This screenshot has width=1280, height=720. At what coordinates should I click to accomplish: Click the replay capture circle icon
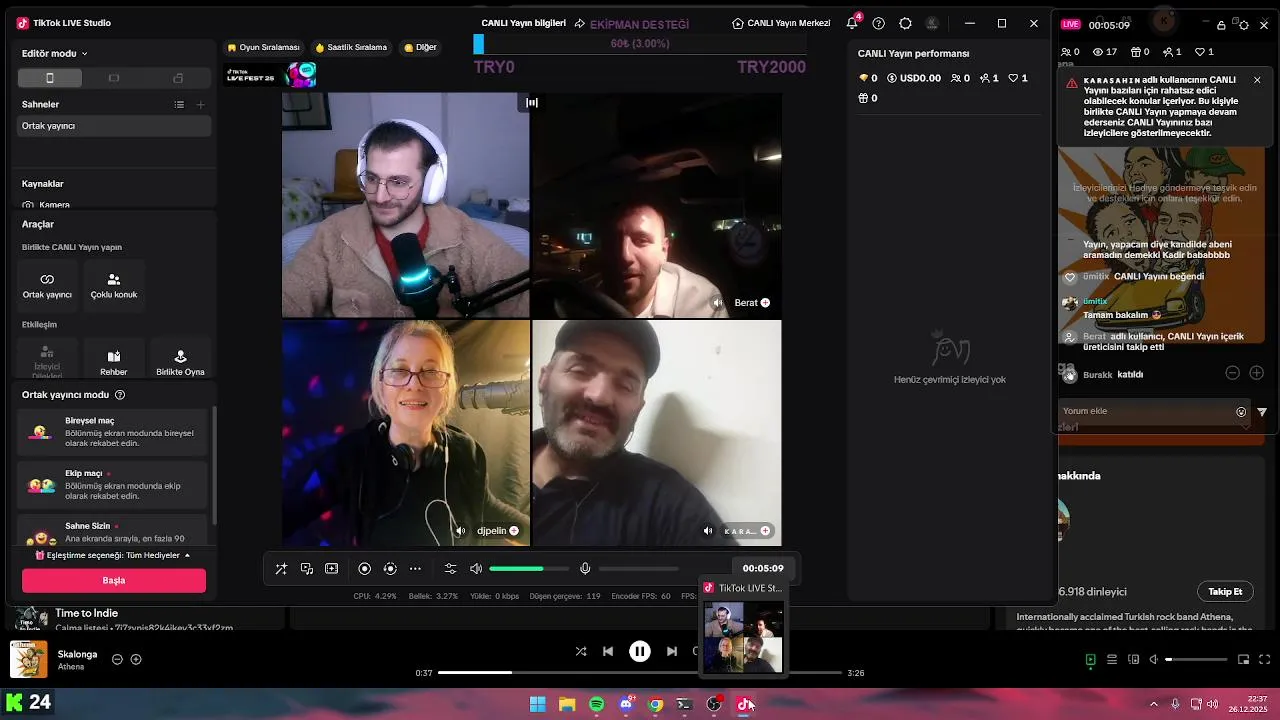coord(390,569)
